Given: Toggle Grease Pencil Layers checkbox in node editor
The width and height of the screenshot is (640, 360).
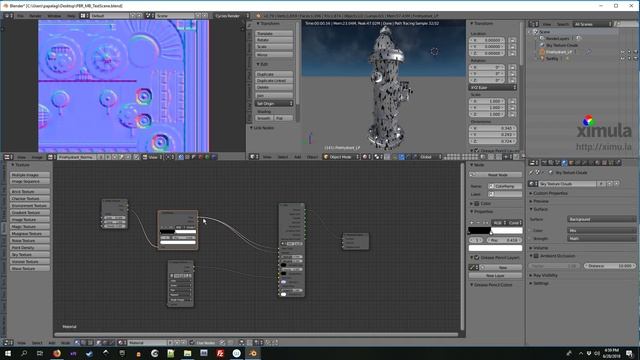Looking at the screenshot, I should tap(476, 258).
